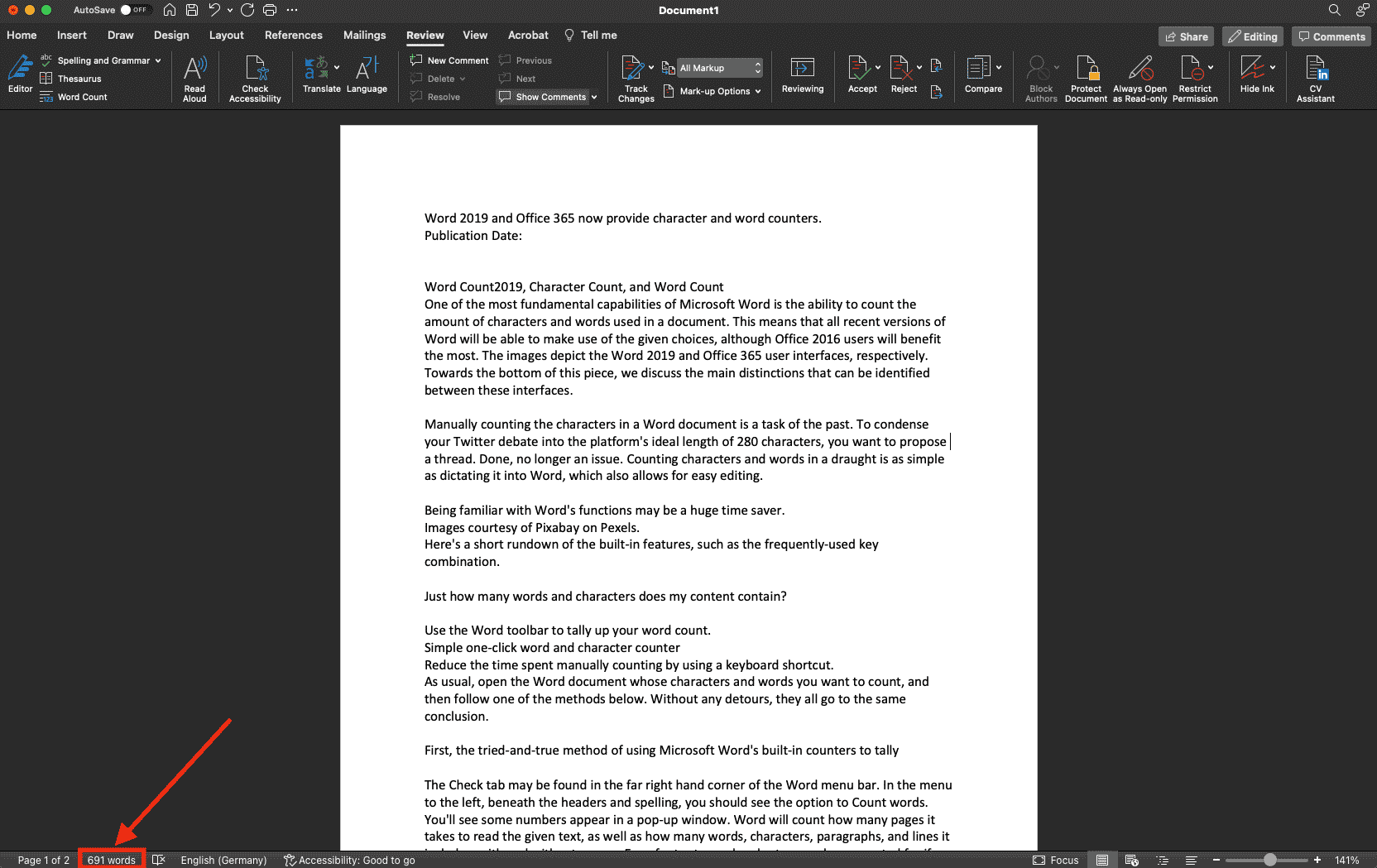The width and height of the screenshot is (1377, 868).
Task: Click the Share button
Action: coord(1186,36)
